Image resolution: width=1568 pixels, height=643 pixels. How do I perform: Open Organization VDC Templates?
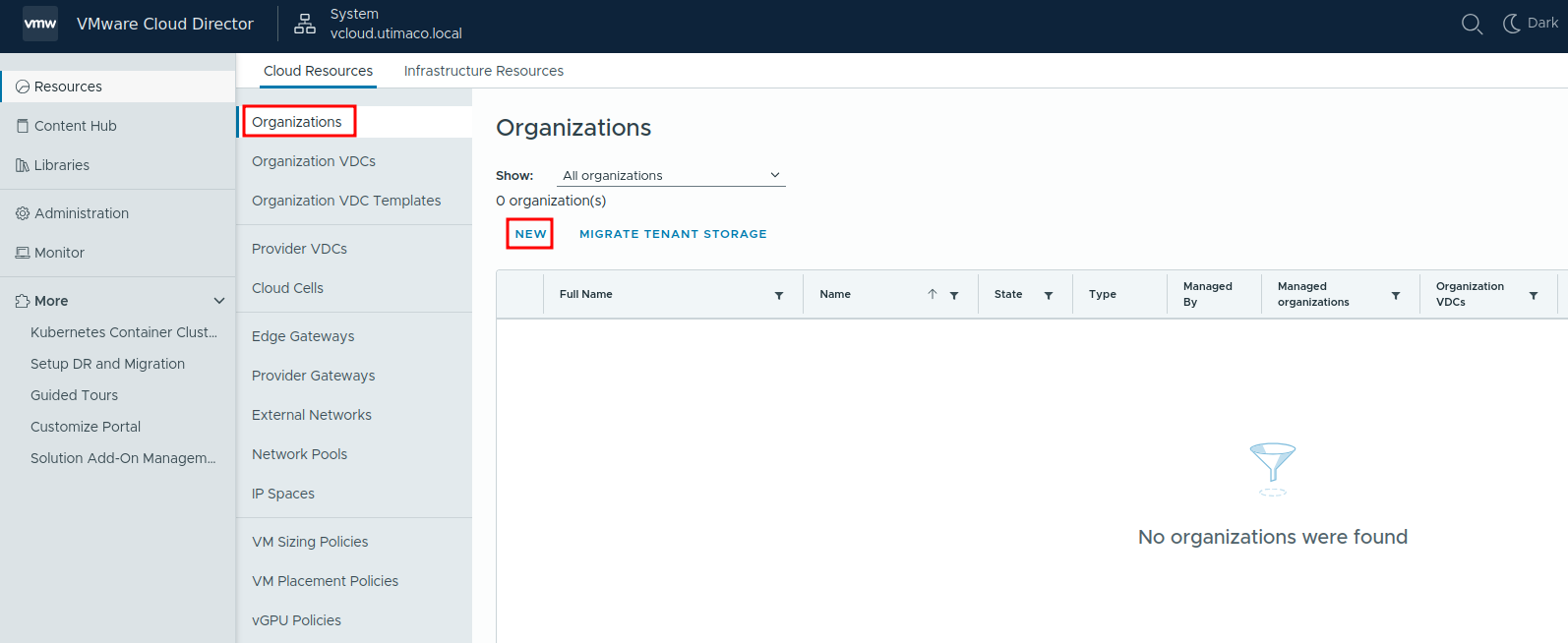pyautogui.click(x=346, y=201)
